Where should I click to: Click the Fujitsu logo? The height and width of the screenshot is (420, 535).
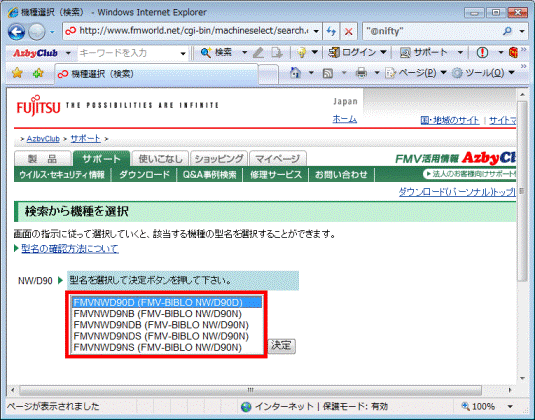click(x=38, y=106)
